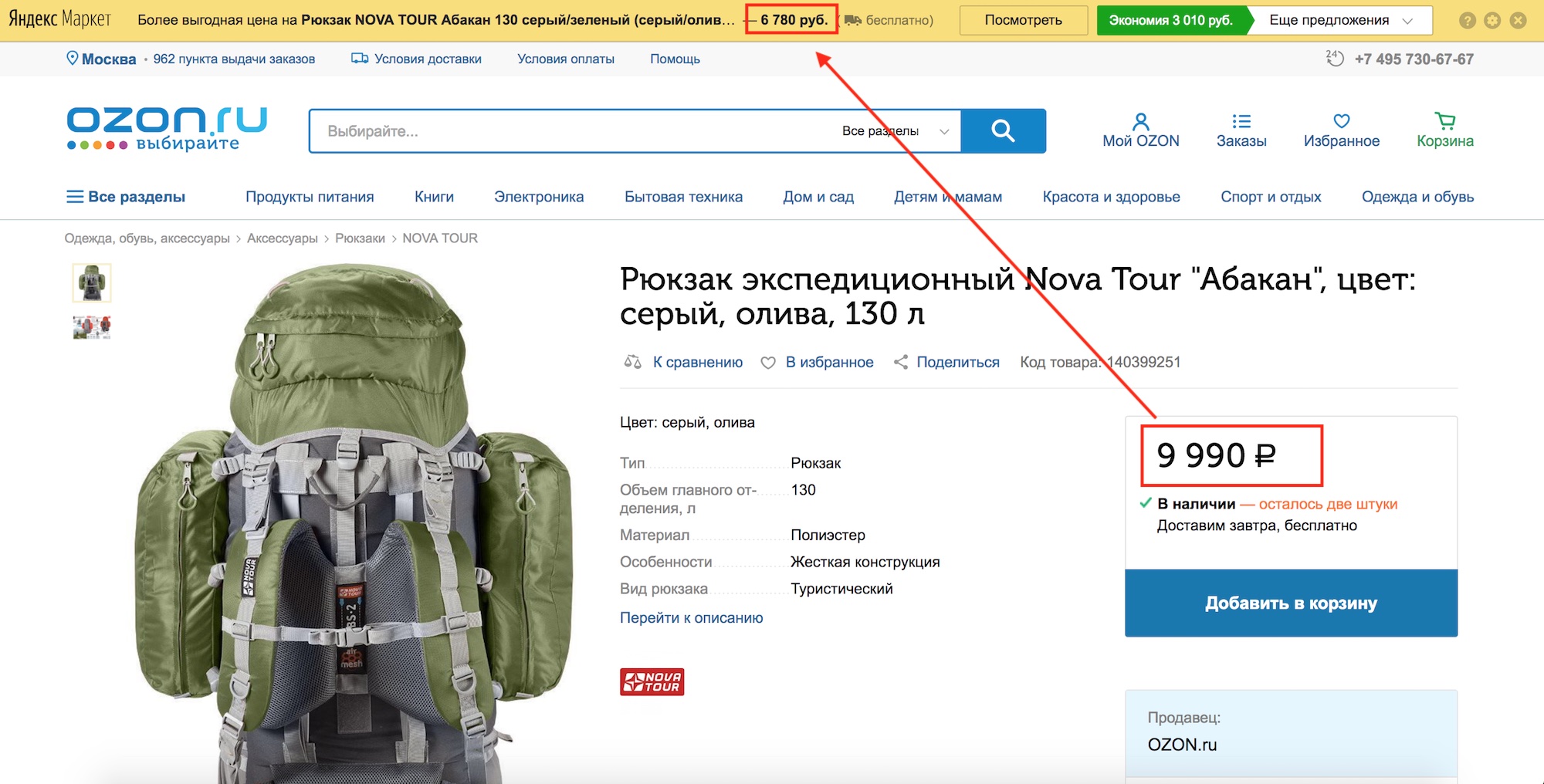The image size is (1544, 784).
Task: Click the product title Рюкзак экспедиционный Nova Tour
Action: (x=1017, y=296)
